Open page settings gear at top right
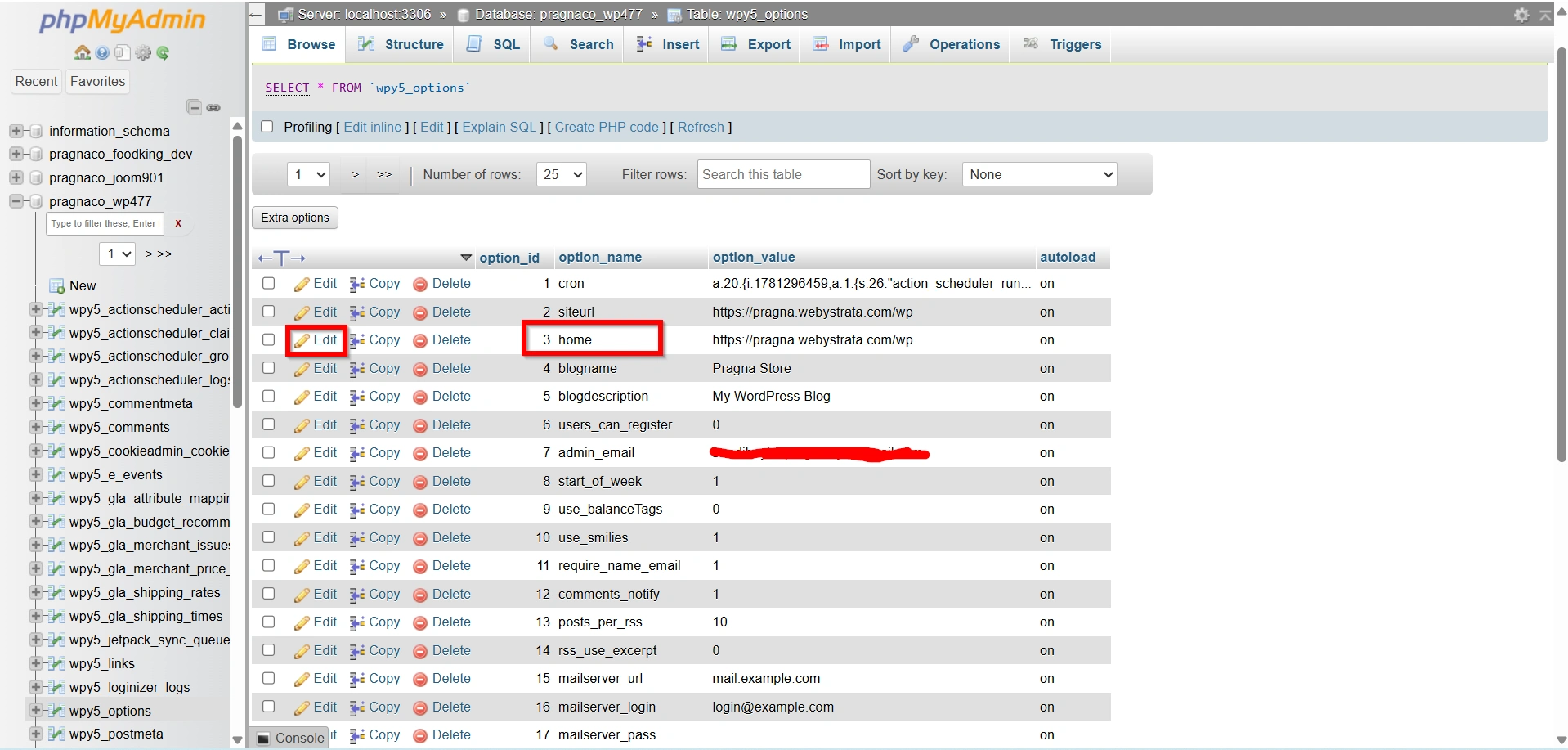This screenshot has height=750, width=1568. tap(1521, 15)
